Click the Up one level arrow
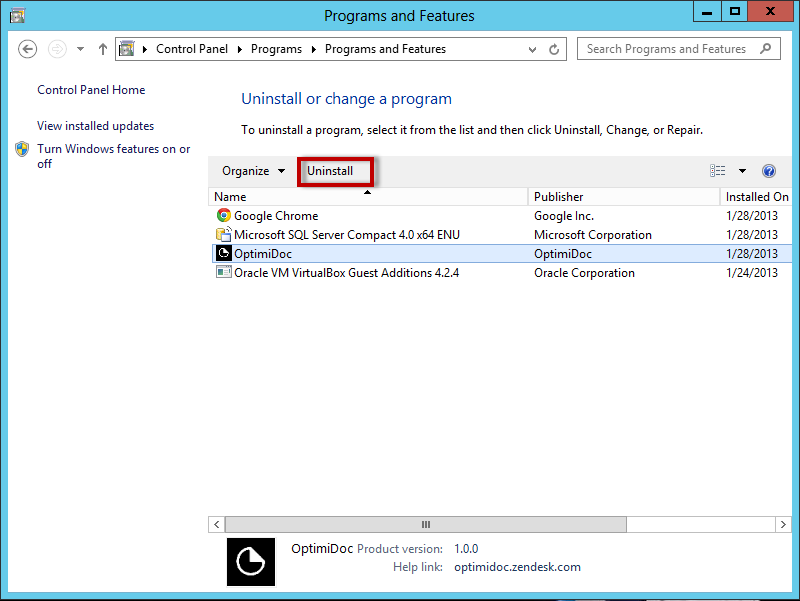The width and height of the screenshot is (800, 601). click(103, 49)
